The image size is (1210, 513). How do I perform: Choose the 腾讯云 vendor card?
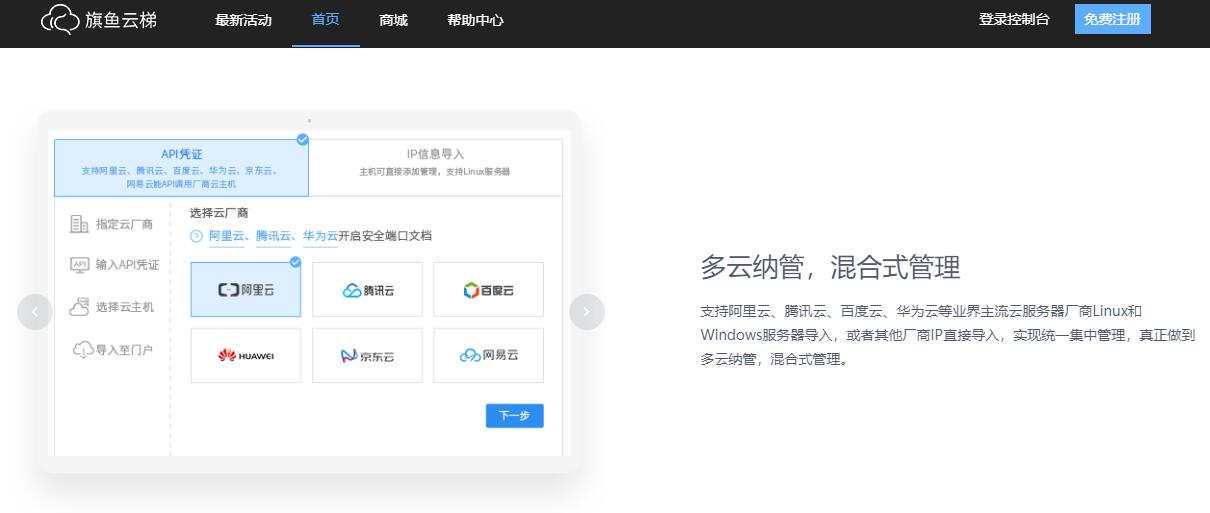(x=367, y=290)
